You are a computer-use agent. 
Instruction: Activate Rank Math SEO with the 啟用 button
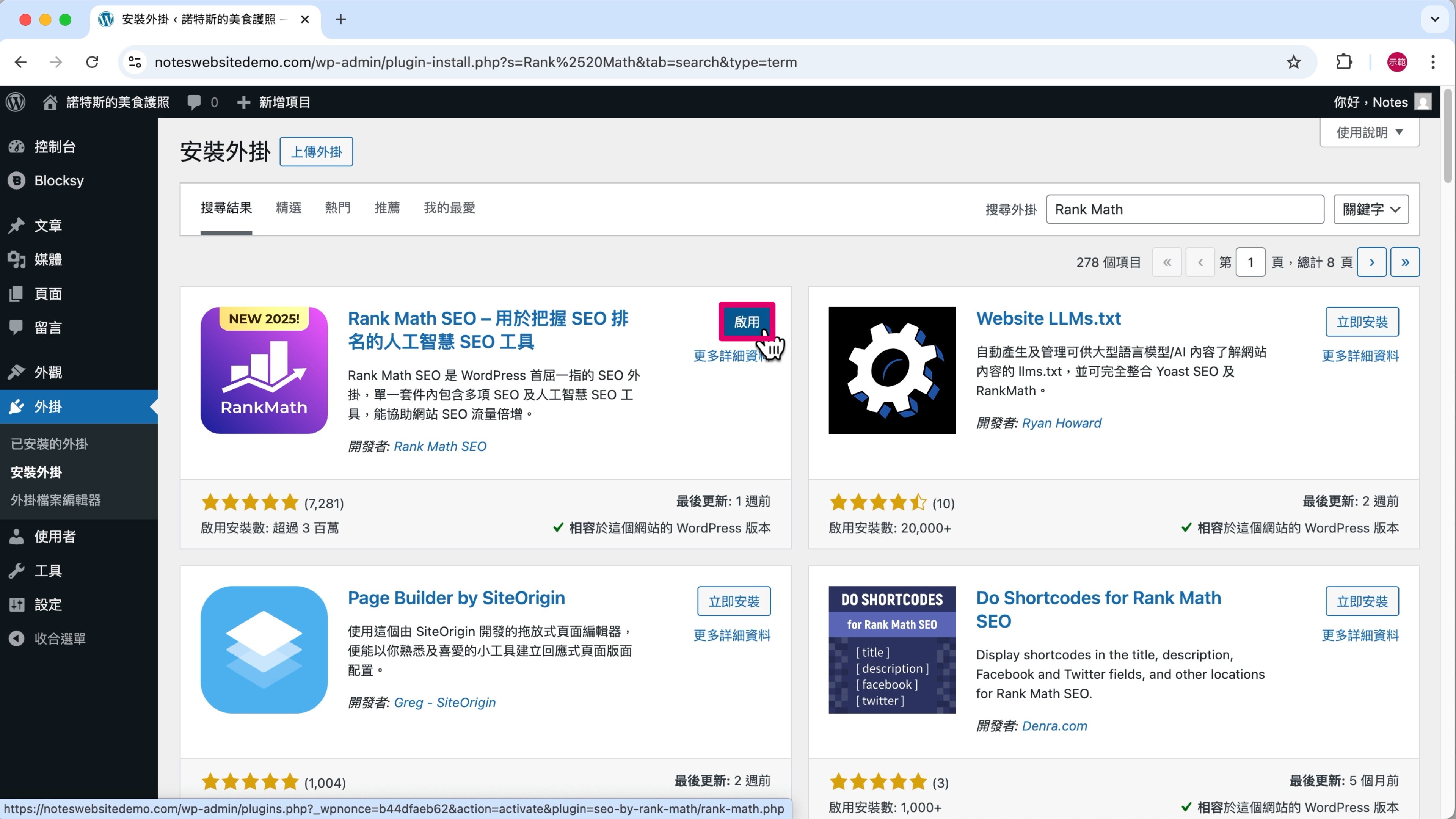pyautogui.click(x=746, y=322)
